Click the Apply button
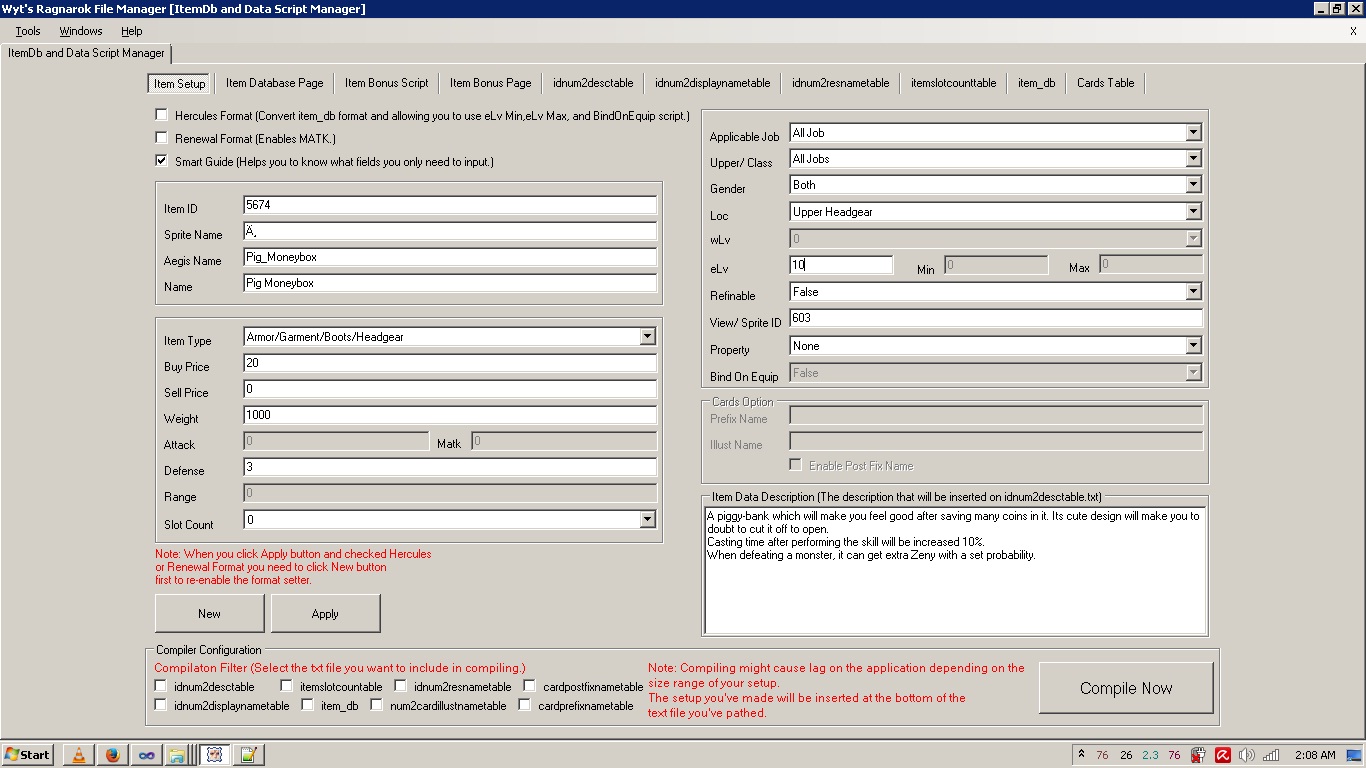Image resolution: width=1366 pixels, height=768 pixels. click(325, 613)
